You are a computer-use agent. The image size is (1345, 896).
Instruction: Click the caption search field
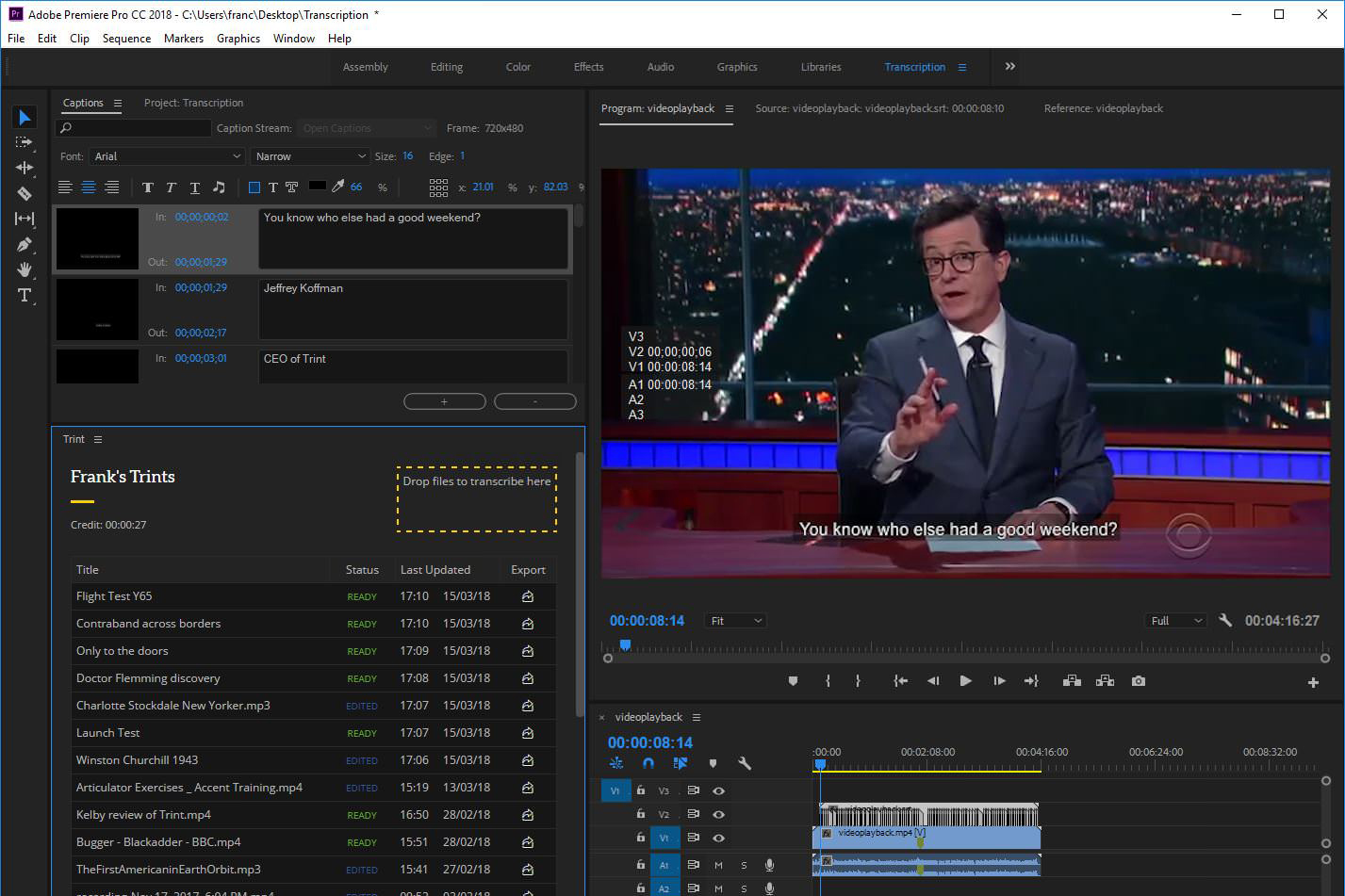coord(133,128)
